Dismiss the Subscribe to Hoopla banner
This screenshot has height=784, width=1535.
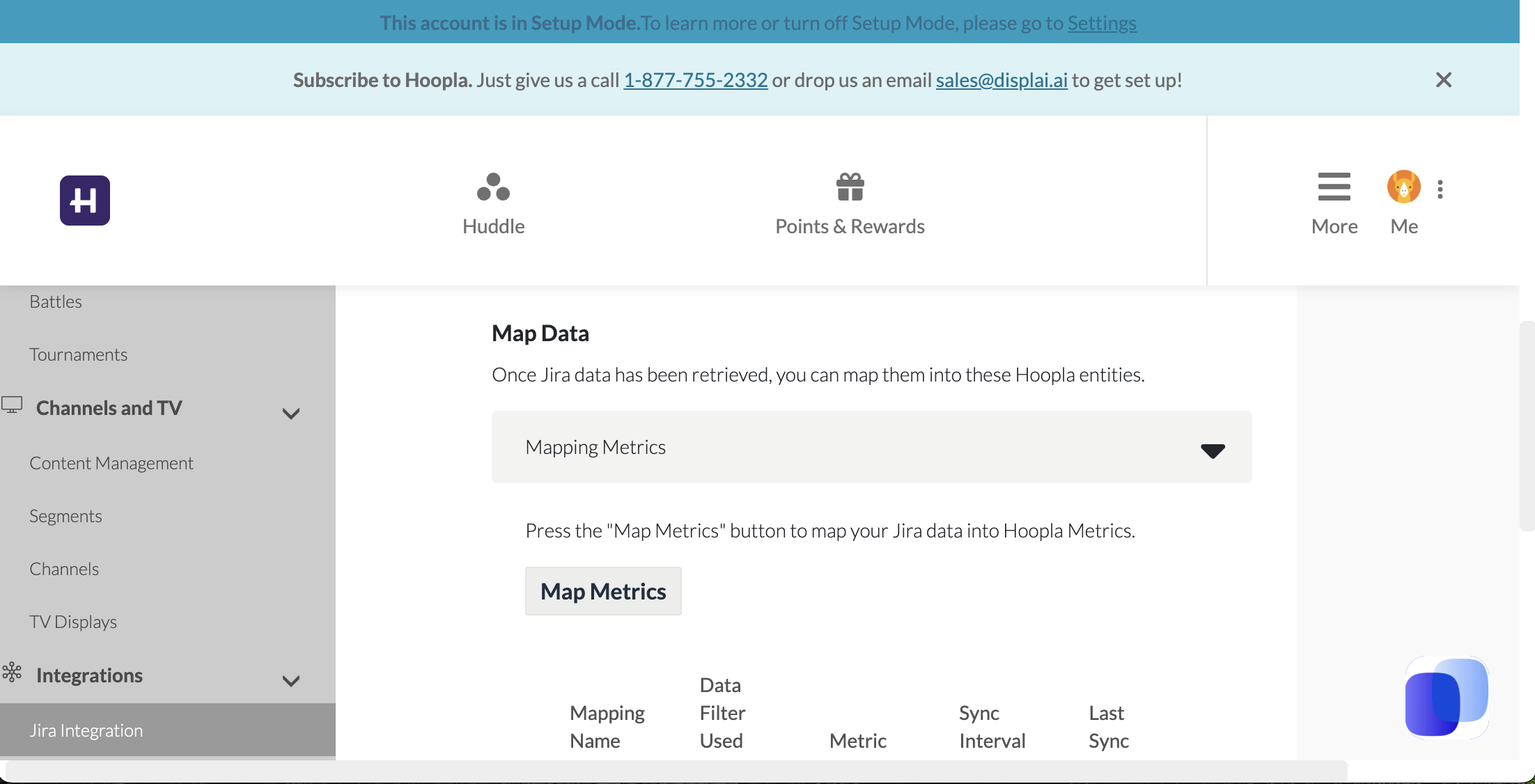point(1444,80)
